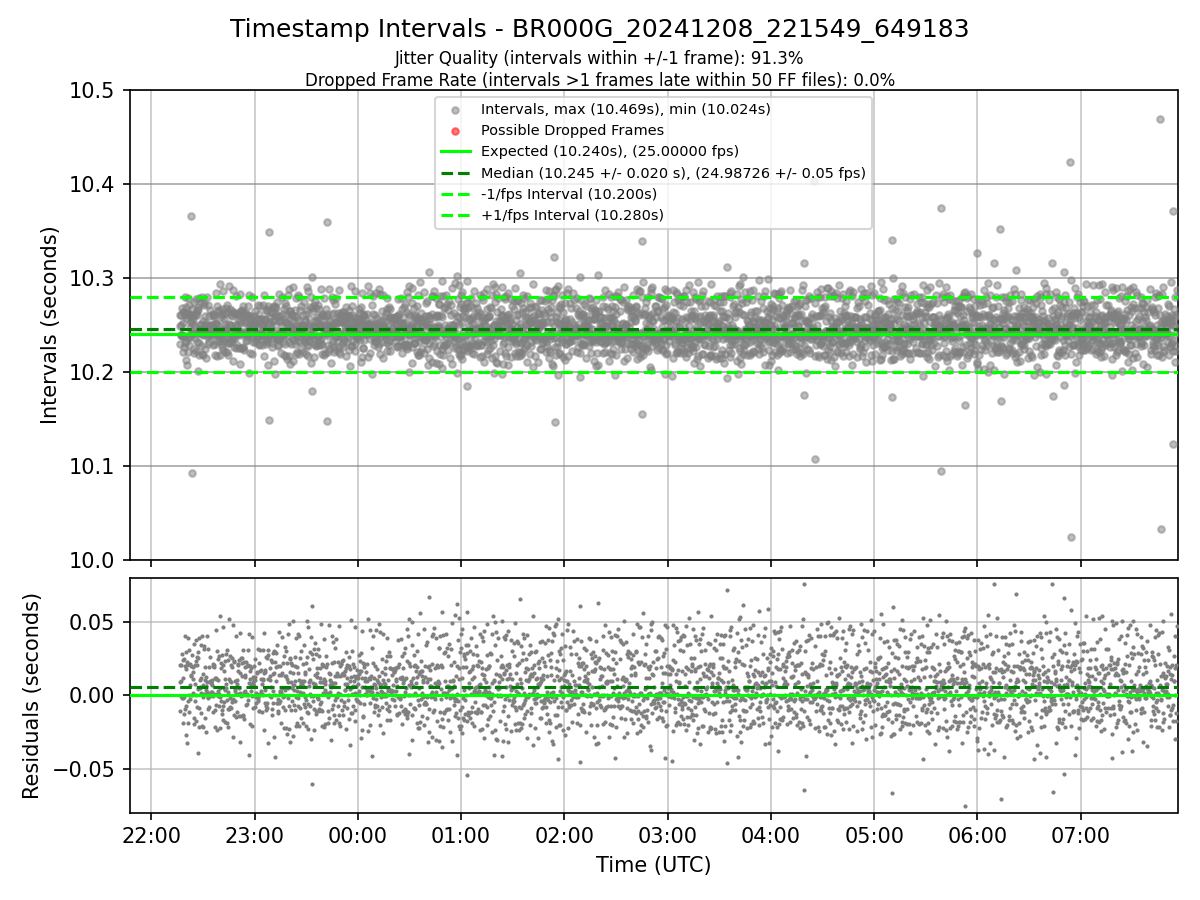Click the 23:00 time tick label

click(x=254, y=835)
